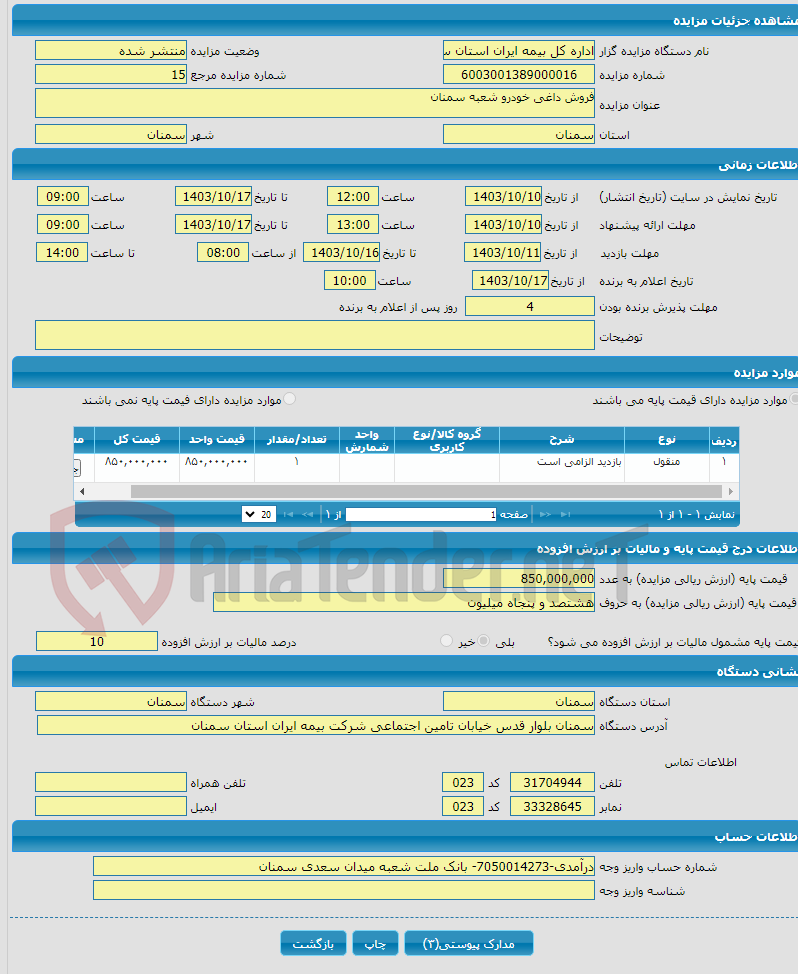Click the 'چاپ' print button
The height and width of the screenshot is (974, 798).
[x=375, y=944]
